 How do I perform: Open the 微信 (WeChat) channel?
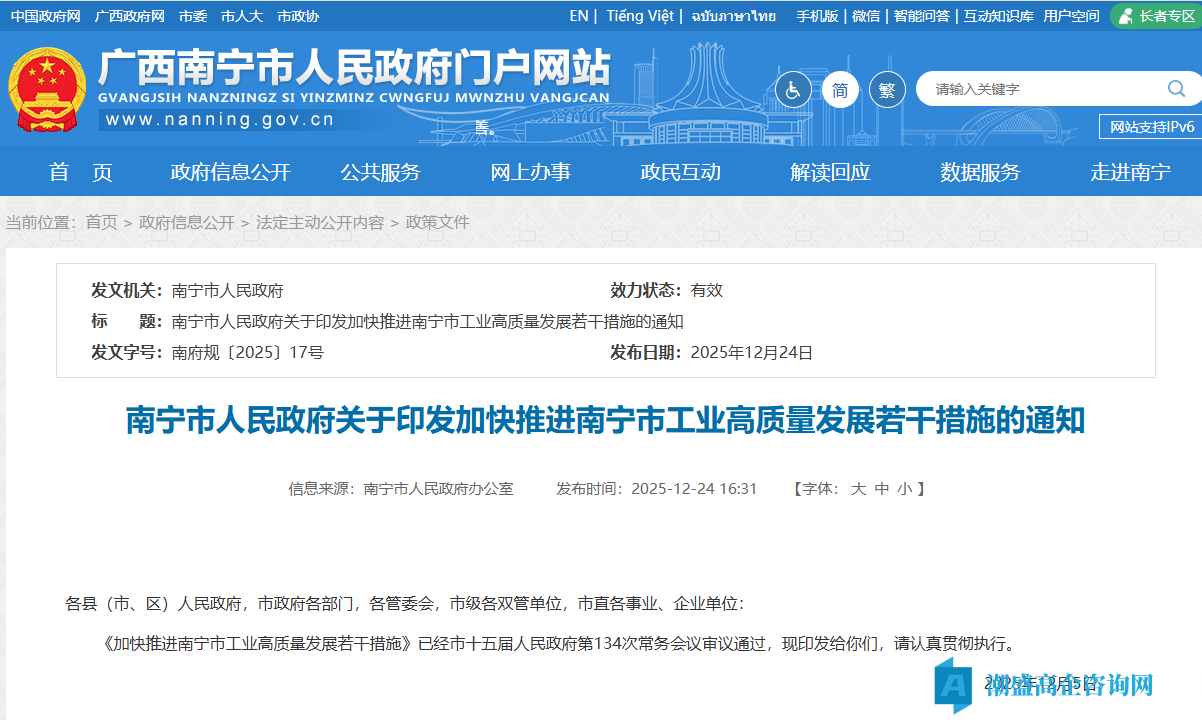pos(865,15)
